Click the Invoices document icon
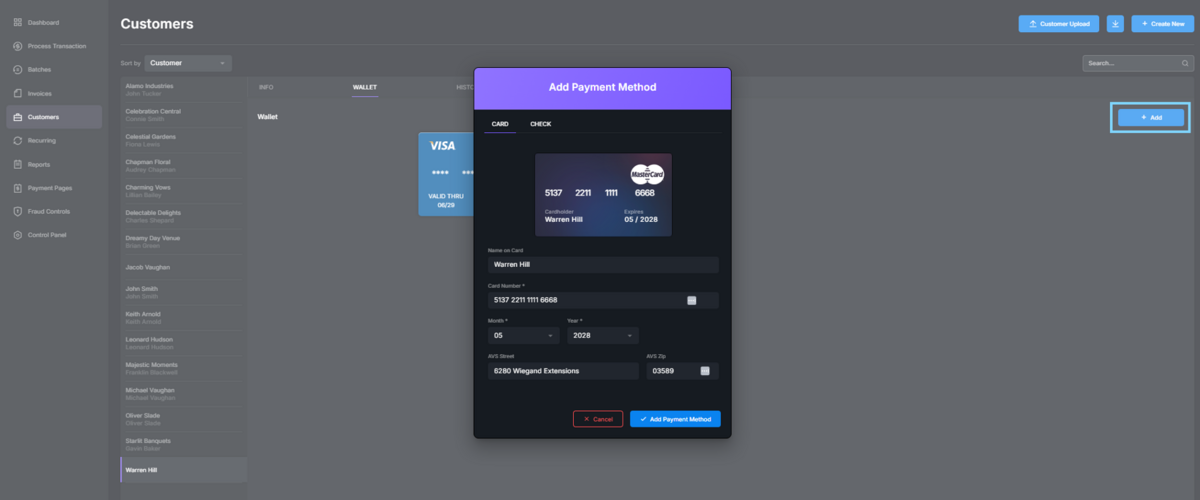This screenshot has width=1200, height=500. [18, 93]
